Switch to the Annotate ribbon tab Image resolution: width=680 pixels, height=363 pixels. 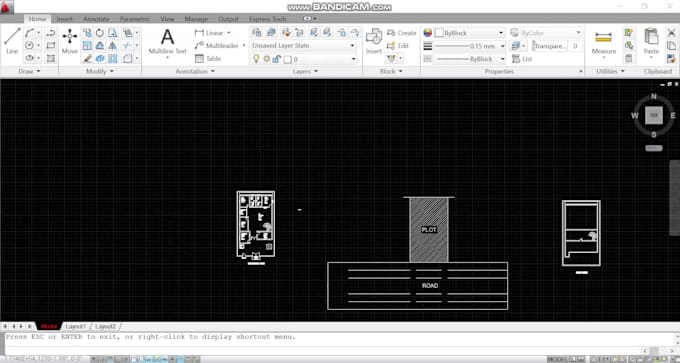click(x=96, y=19)
